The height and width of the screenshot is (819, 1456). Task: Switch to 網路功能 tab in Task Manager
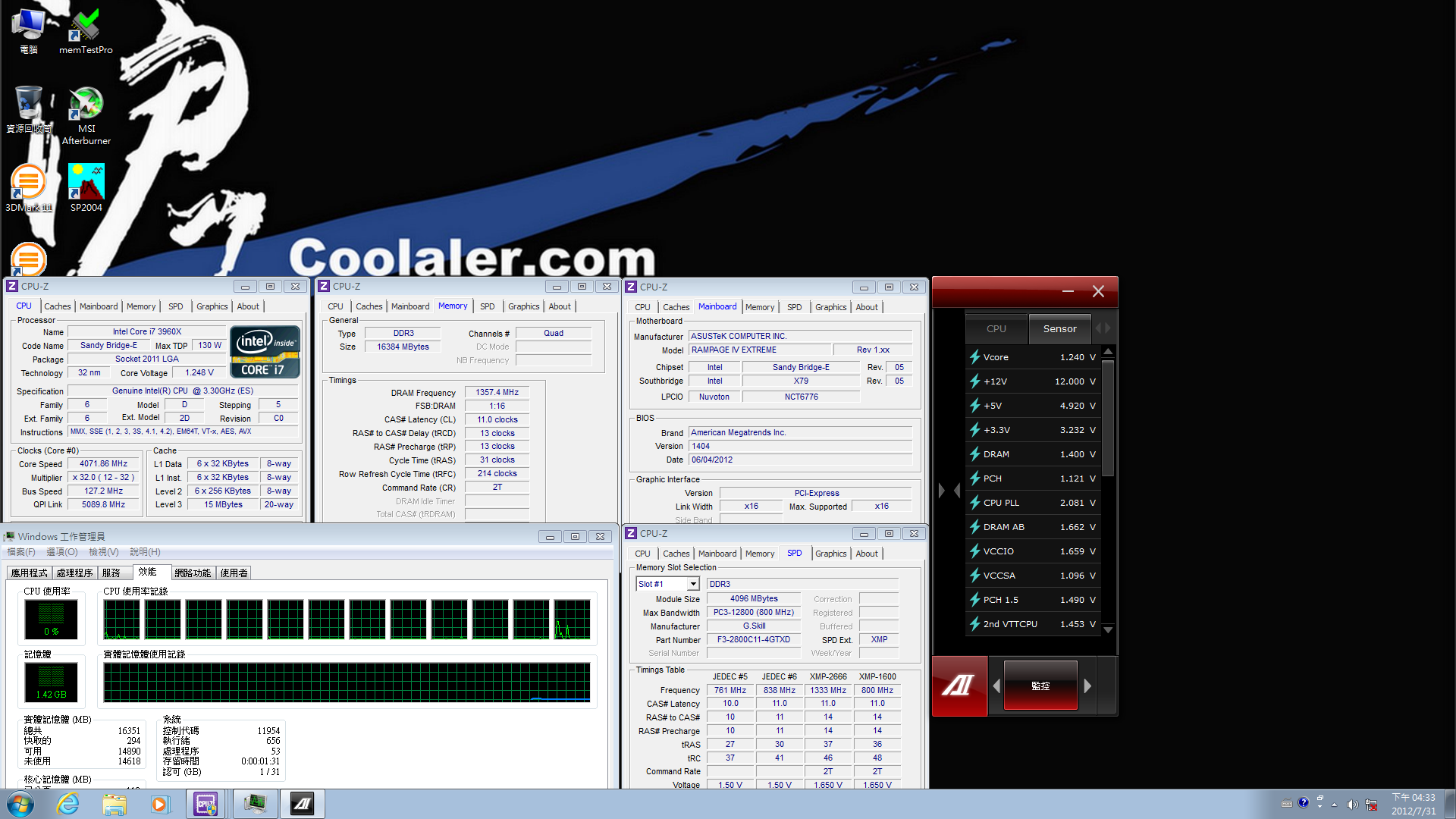(x=193, y=573)
